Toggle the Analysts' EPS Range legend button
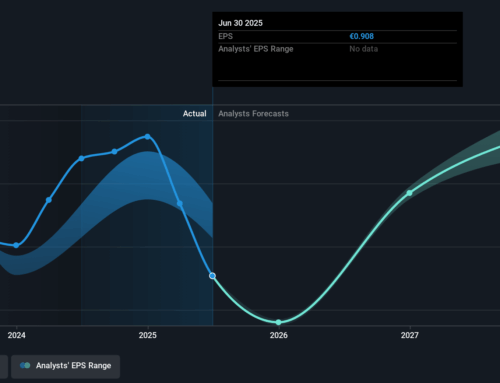This screenshot has height=383, width=500. [x=65, y=366]
